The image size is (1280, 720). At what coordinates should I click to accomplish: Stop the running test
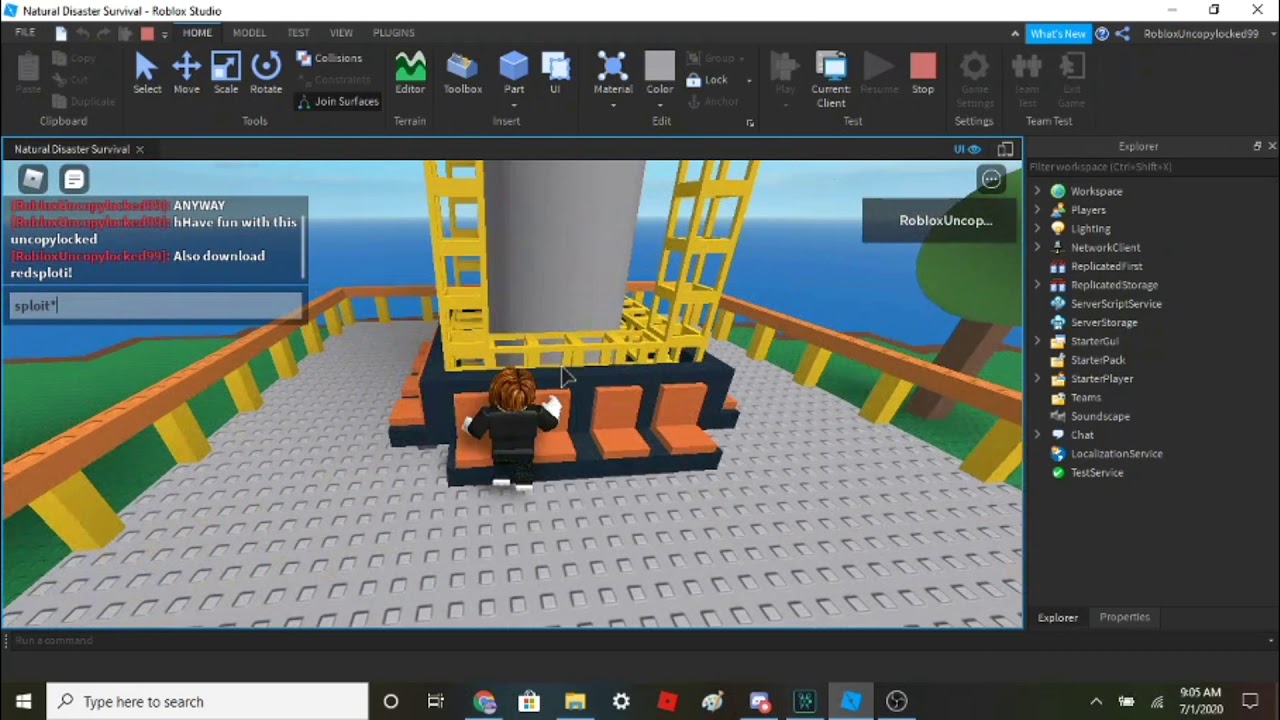click(x=923, y=74)
